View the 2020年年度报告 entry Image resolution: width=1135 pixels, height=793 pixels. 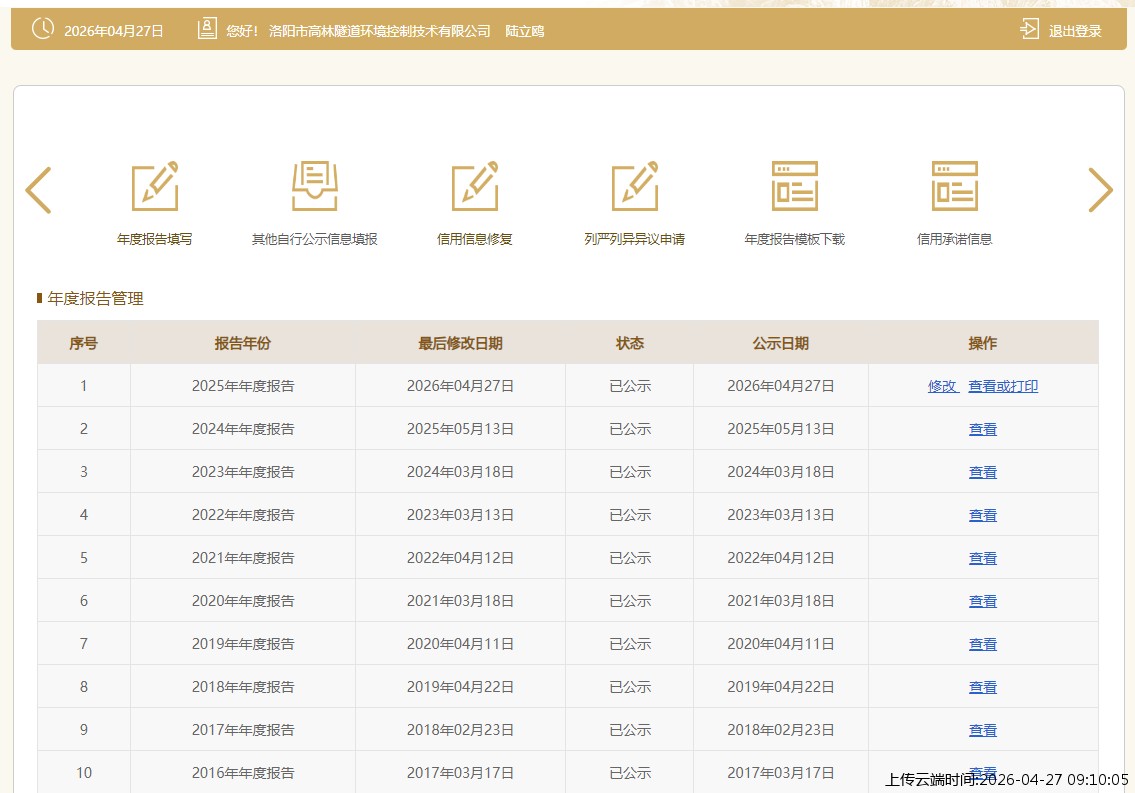pos(983,601)
